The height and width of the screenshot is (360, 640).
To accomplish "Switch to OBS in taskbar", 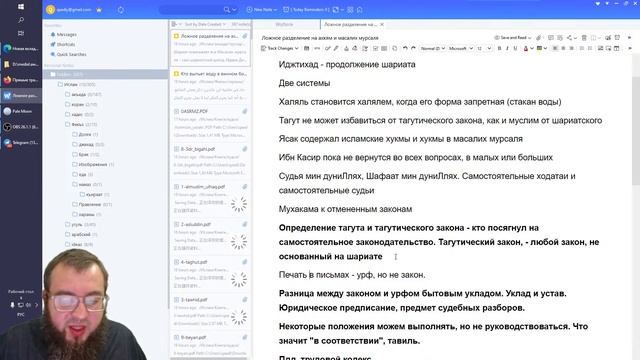I will click(x=21, y=127).
